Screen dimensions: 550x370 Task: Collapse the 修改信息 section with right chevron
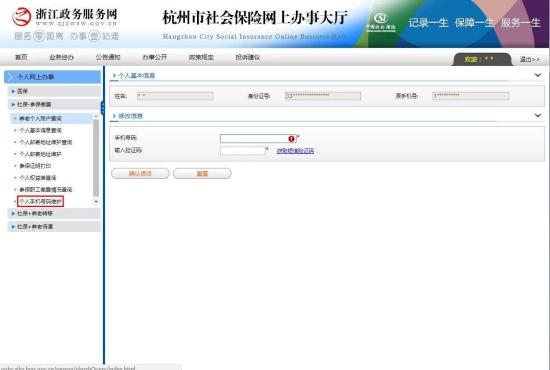pos(537,115)
